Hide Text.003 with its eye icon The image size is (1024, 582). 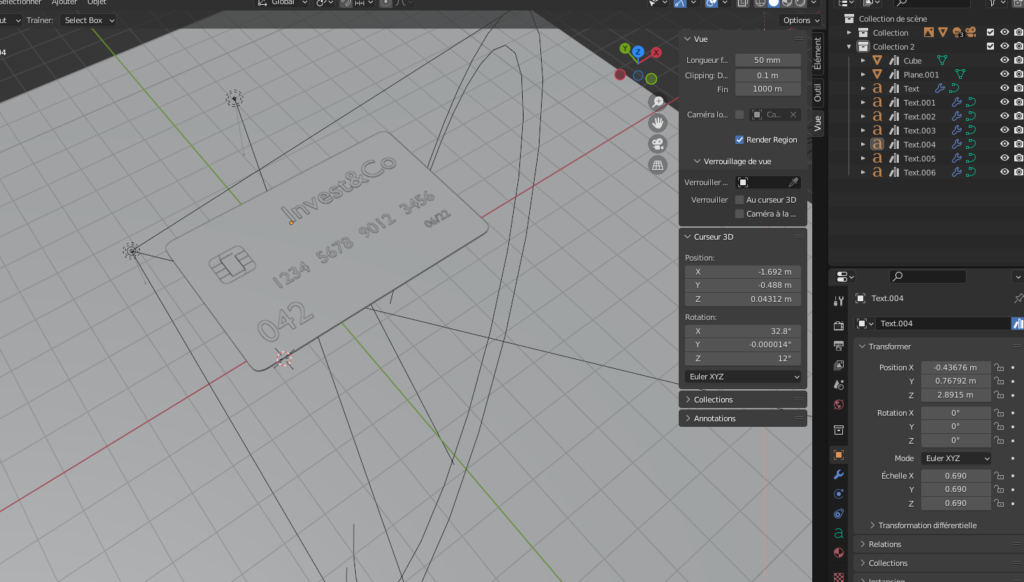coord(1004,131)
